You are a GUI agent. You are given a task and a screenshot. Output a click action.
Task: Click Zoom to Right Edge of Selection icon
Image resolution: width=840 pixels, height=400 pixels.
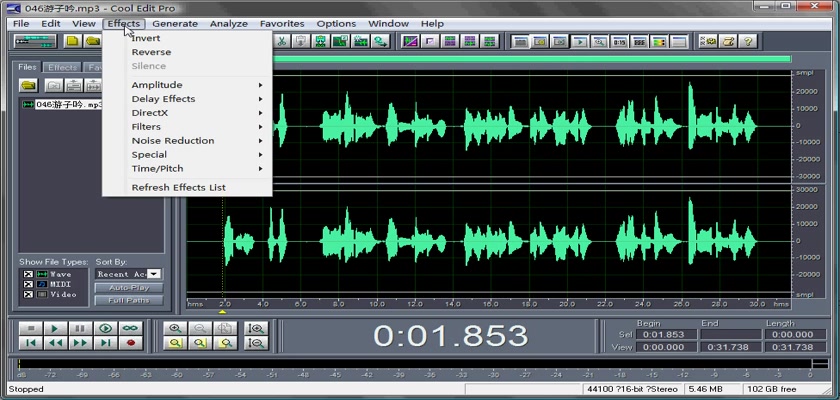(x=224, y=343)
